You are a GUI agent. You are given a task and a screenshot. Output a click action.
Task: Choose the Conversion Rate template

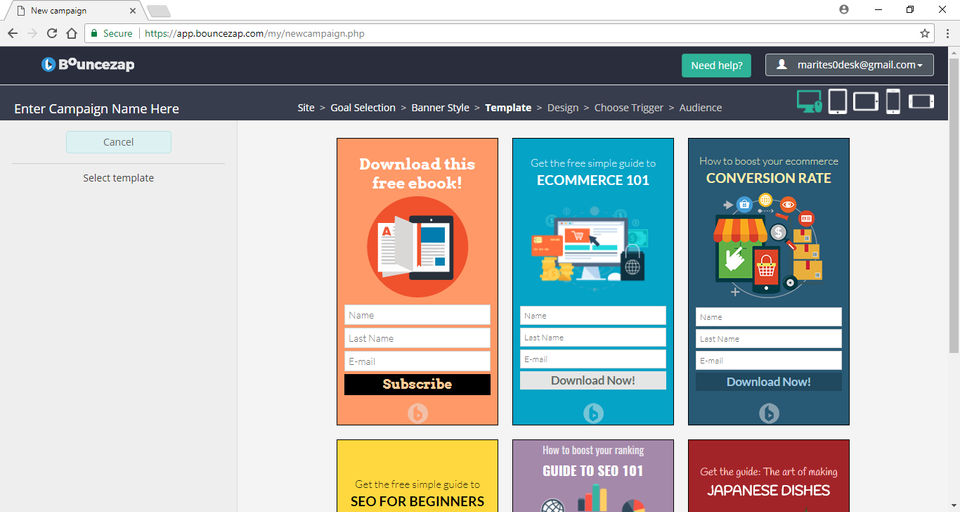pyautogui.click(x=769, y=282)
